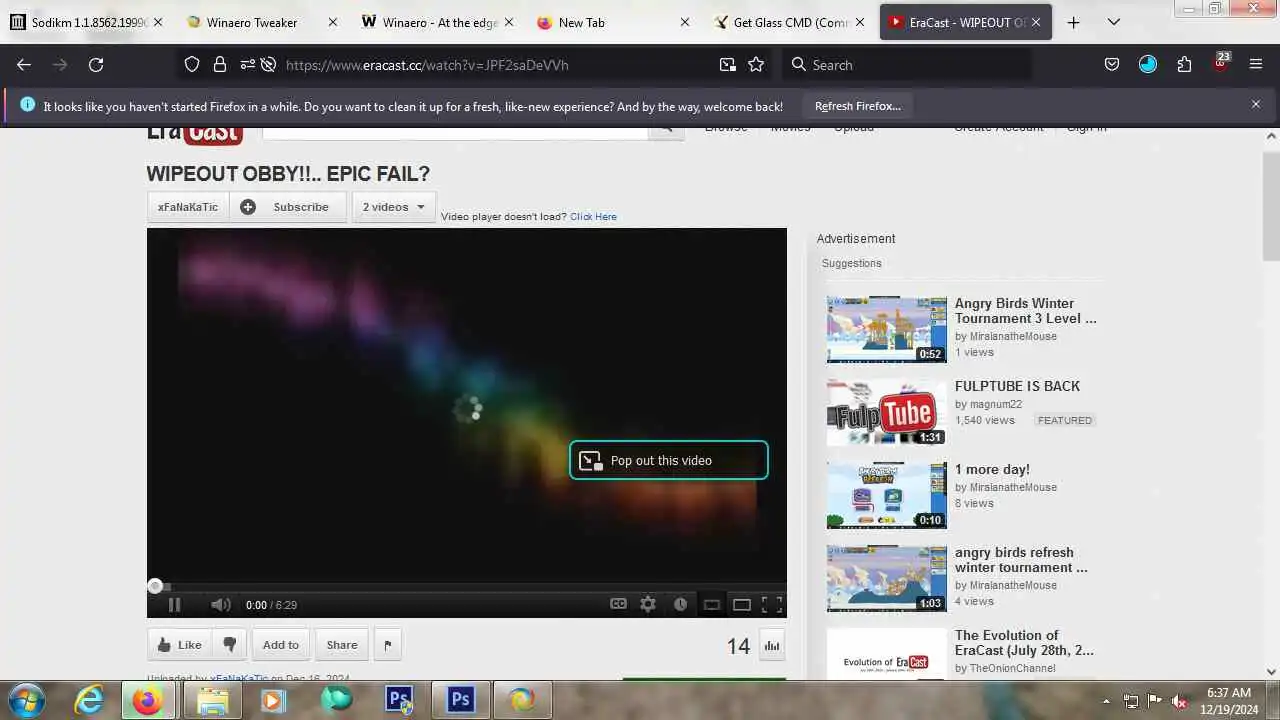
Task: Open the extension with 23 badge
Action: [1220, 63]
